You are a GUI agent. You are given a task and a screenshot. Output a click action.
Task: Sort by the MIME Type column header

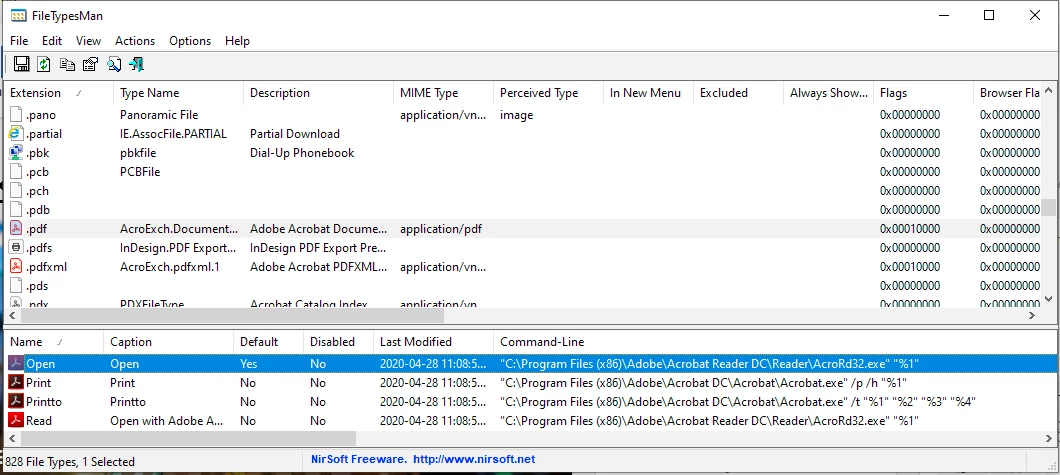tap(443, 93)
